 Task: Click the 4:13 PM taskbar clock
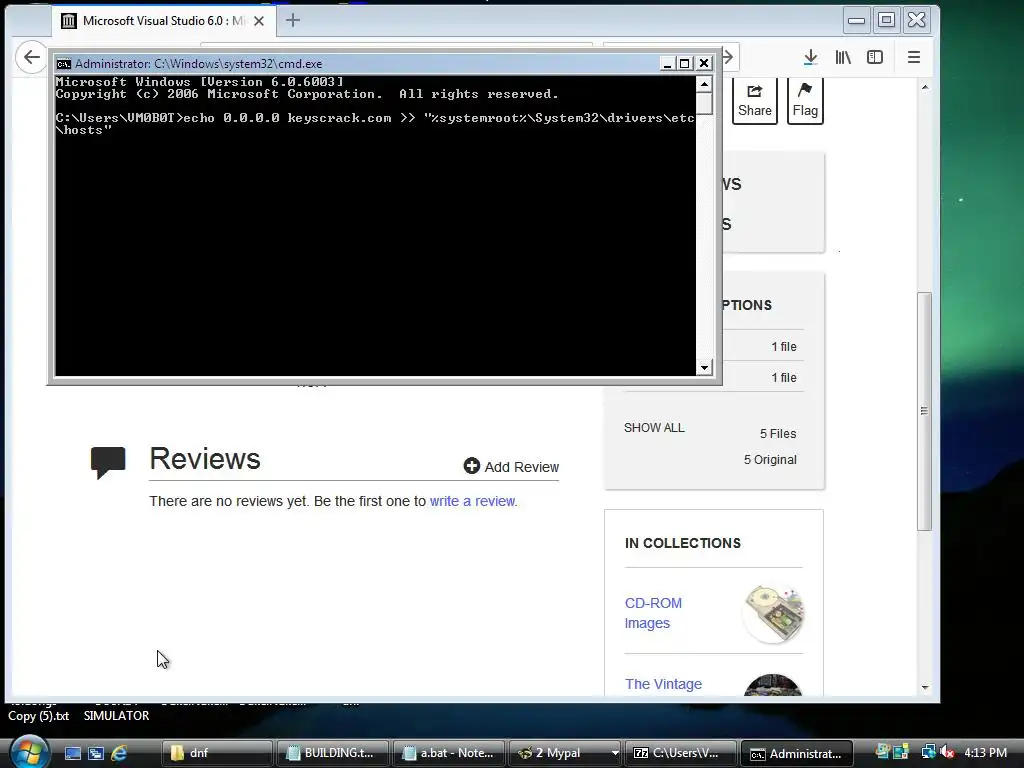tap(985, 752)
